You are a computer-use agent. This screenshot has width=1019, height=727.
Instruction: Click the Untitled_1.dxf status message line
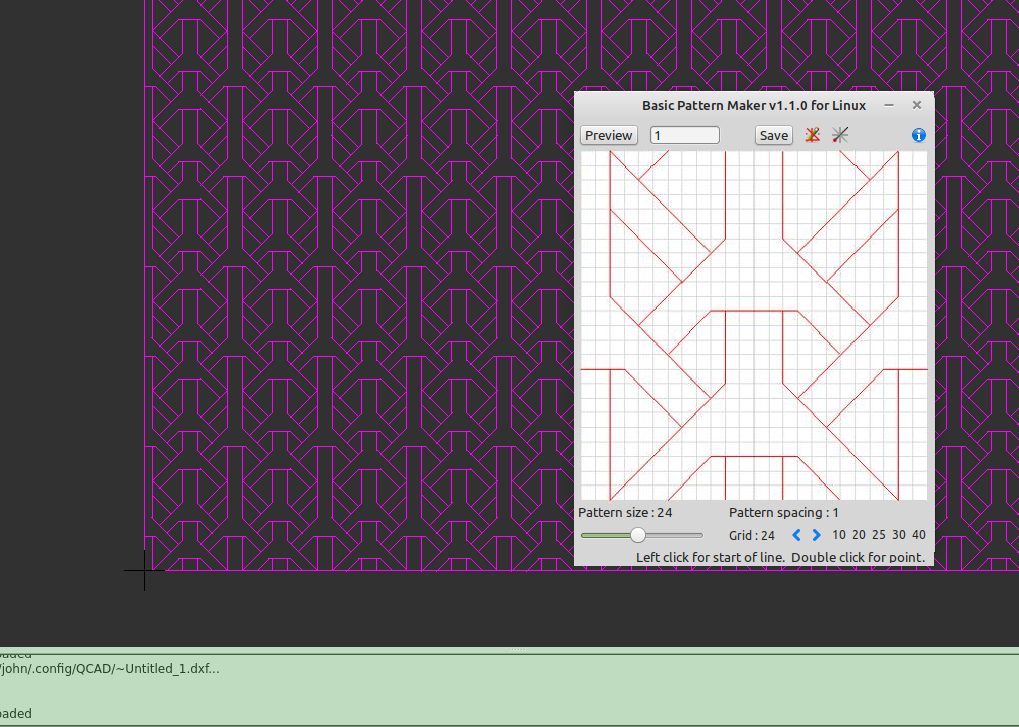point(110,669)
